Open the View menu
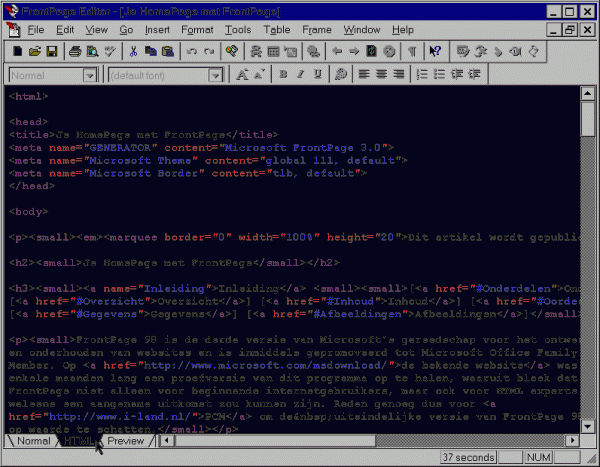The image size is (600, 467). [x=96, y=30]
